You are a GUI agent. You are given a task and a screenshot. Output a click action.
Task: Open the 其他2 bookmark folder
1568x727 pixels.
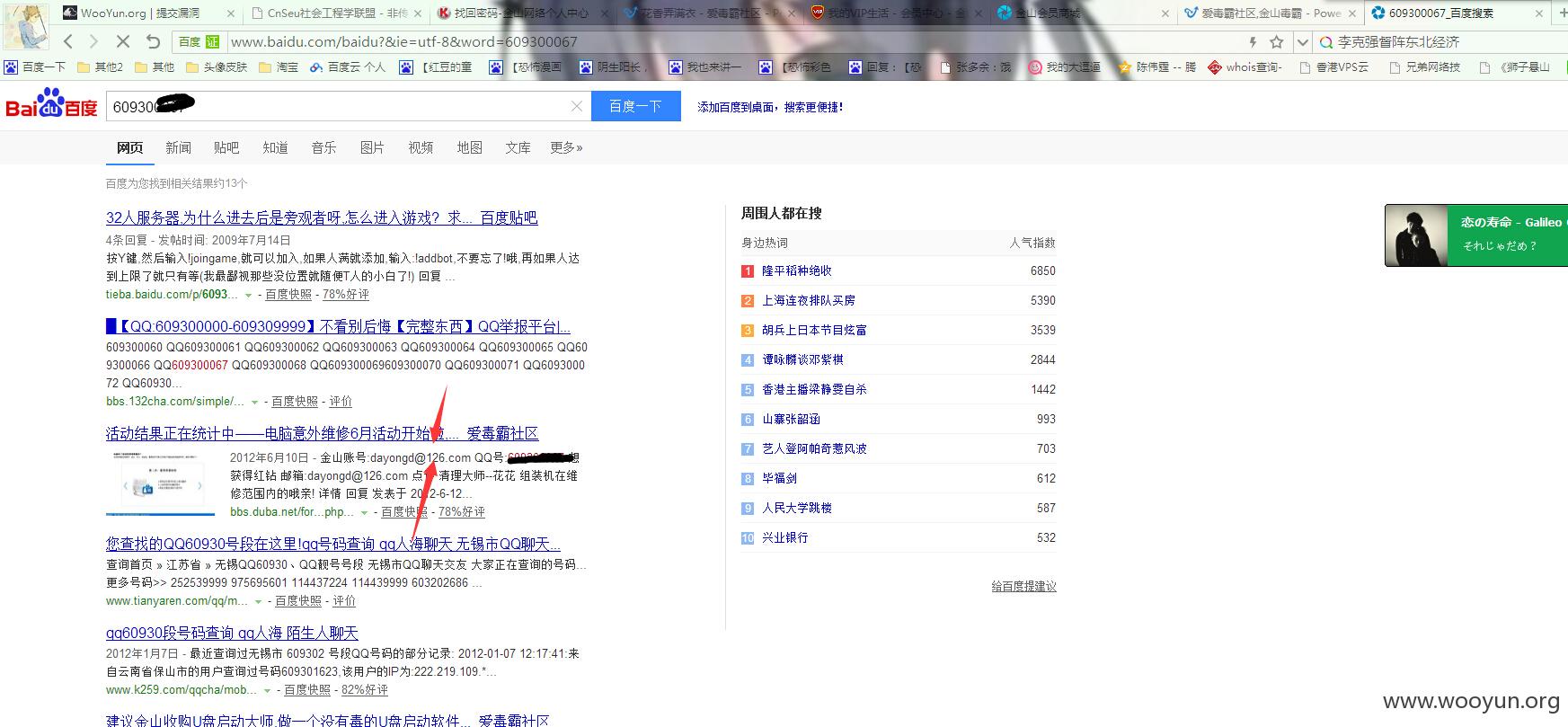coord(100,67)
